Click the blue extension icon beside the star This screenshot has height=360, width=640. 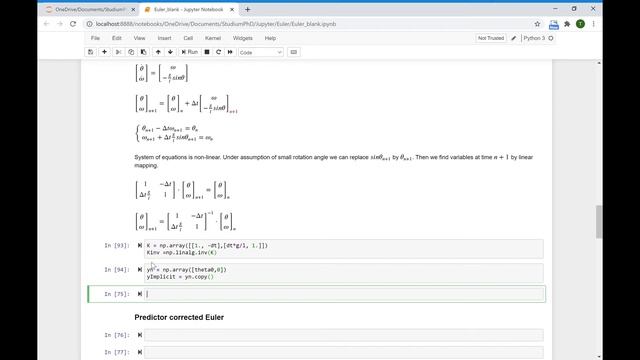553,24
